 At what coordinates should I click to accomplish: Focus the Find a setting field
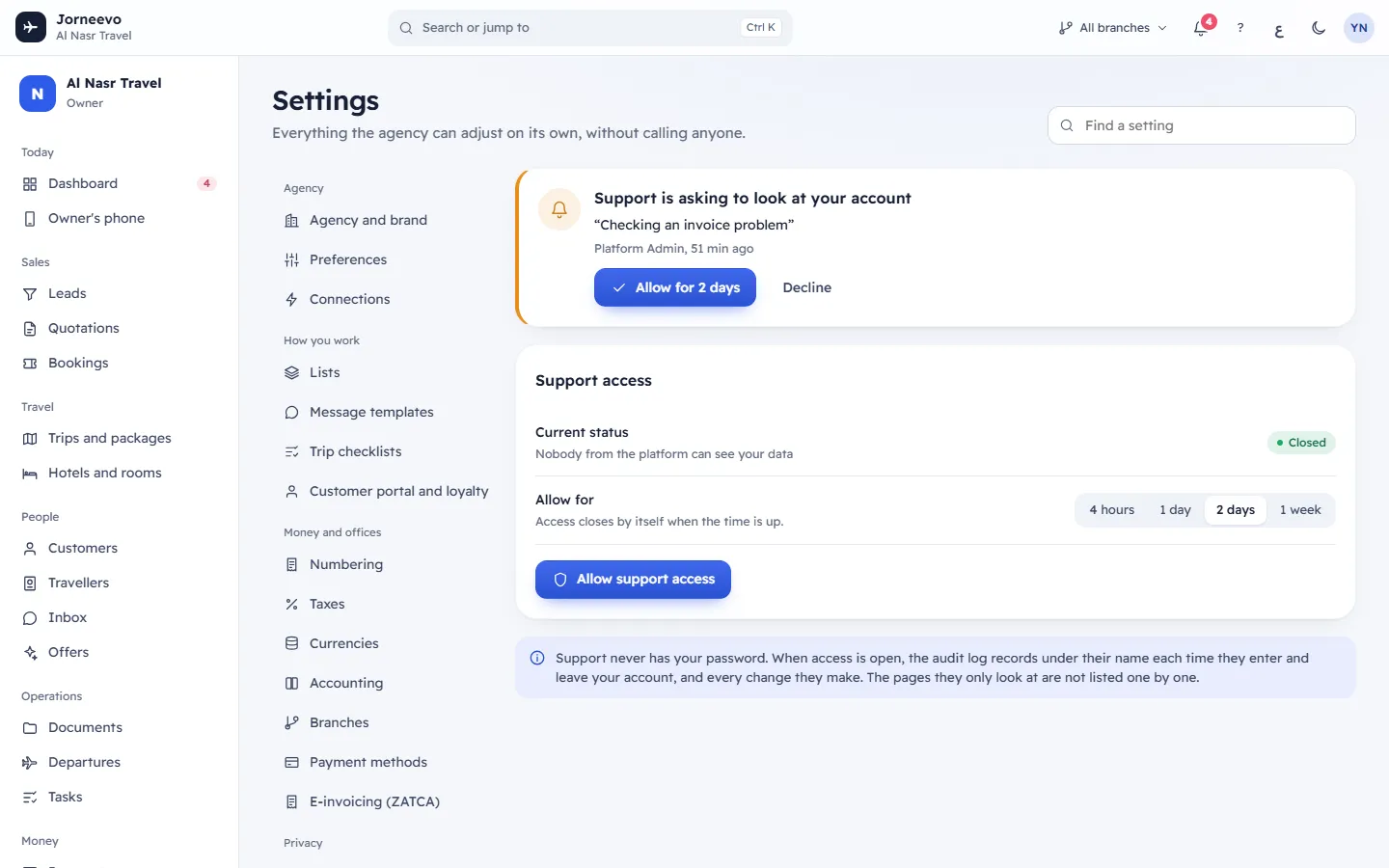click(1202, 125)
